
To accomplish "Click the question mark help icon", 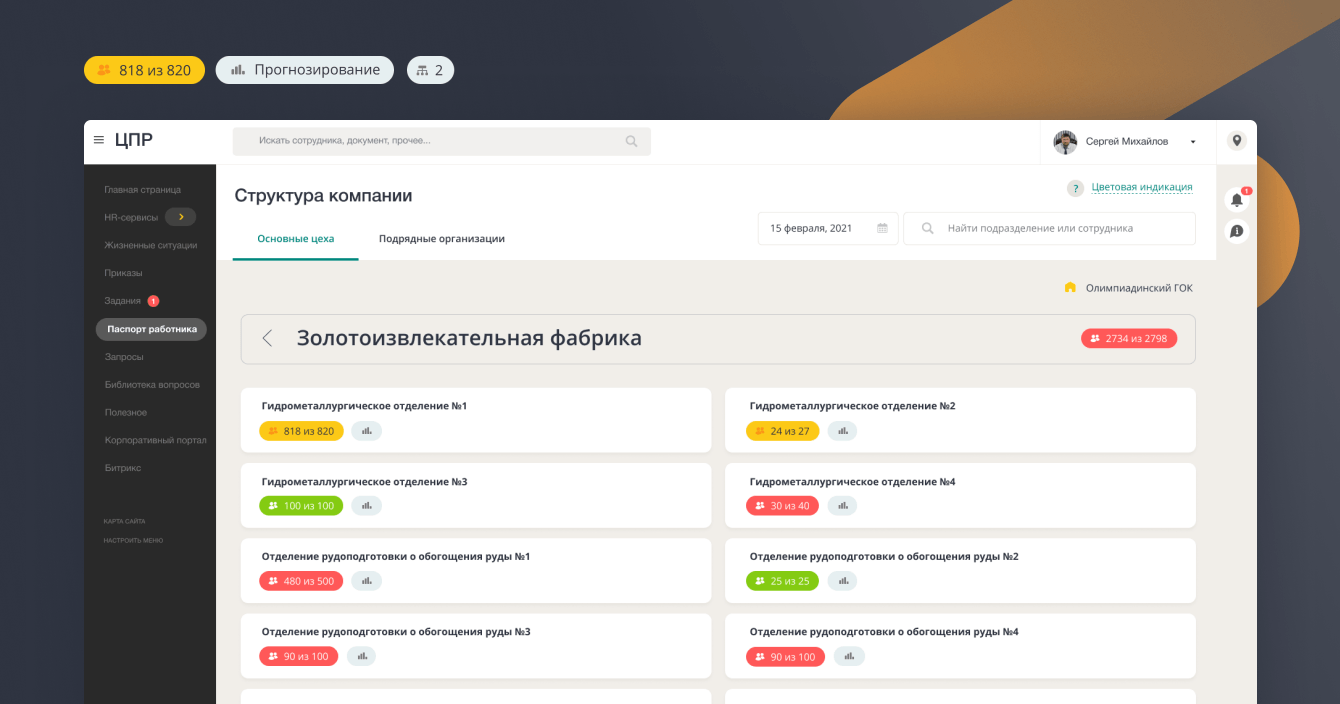I will point(1075,188).
